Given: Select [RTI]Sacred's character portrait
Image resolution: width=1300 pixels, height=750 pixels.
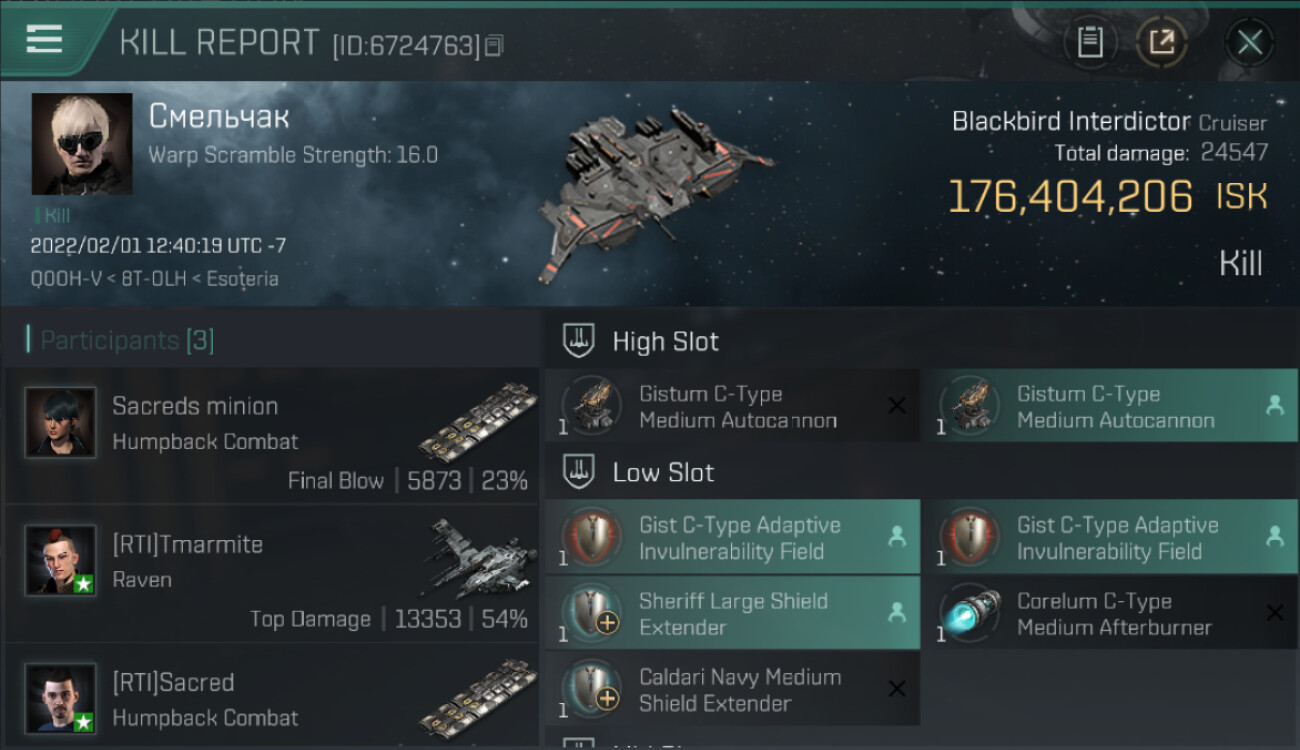Looking at the screenshot, I should 61,698.
